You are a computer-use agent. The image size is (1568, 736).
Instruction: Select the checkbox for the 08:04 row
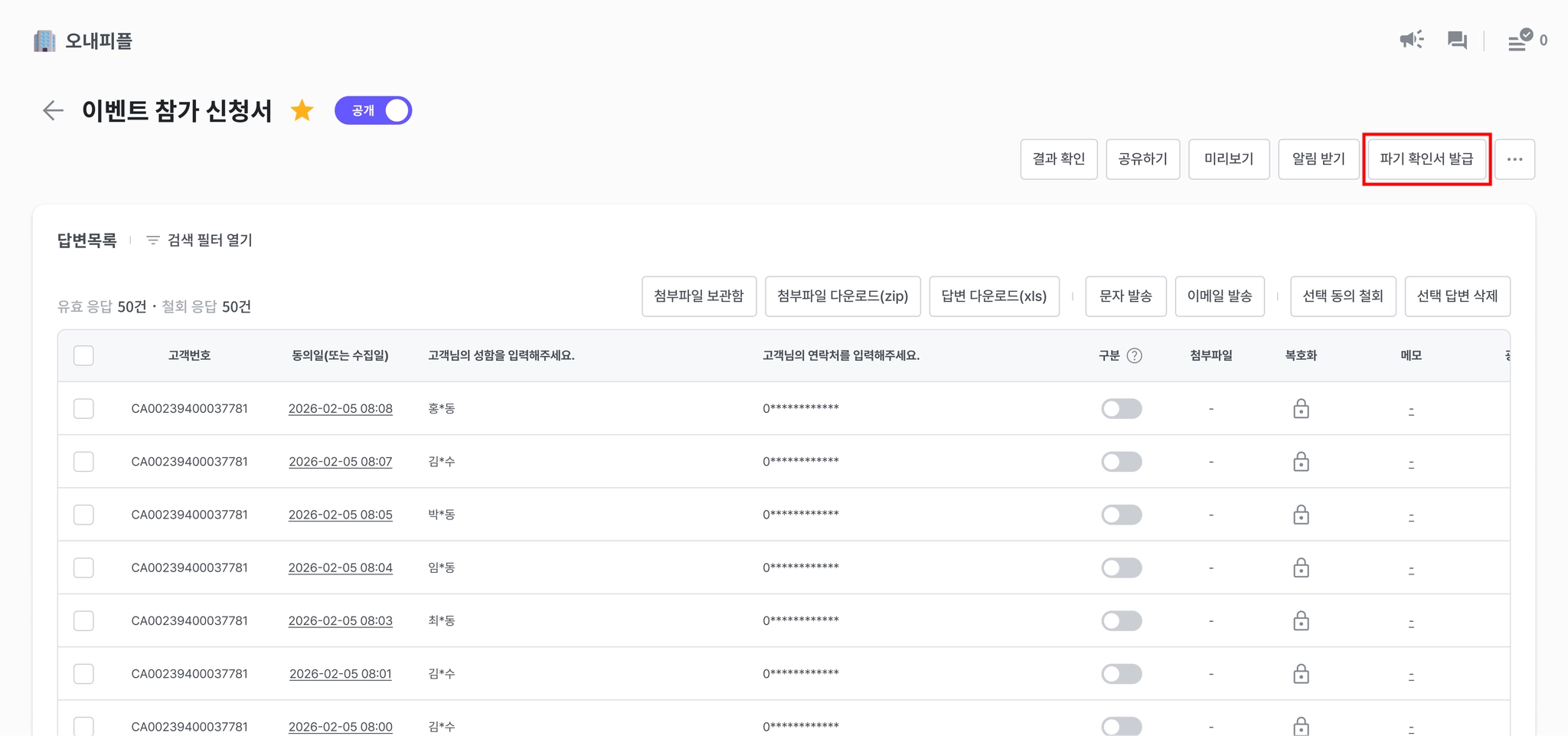(83, 568)
